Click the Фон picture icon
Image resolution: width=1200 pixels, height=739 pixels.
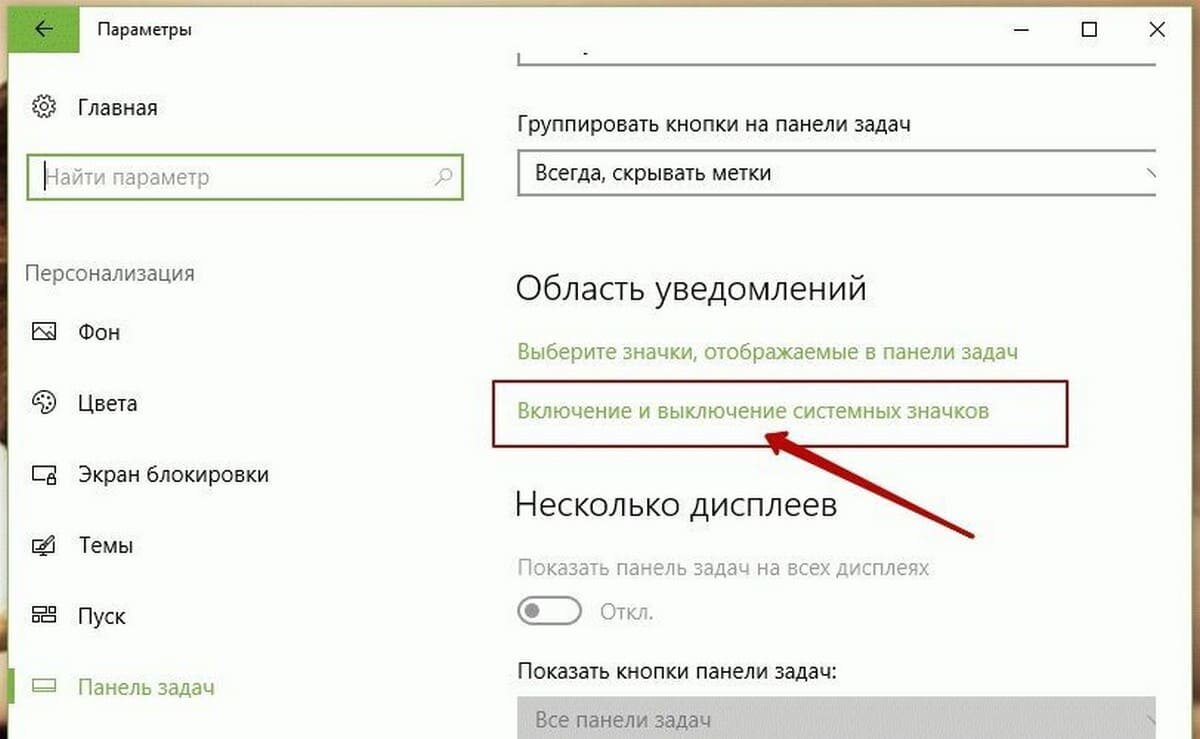tap(43, 331)
